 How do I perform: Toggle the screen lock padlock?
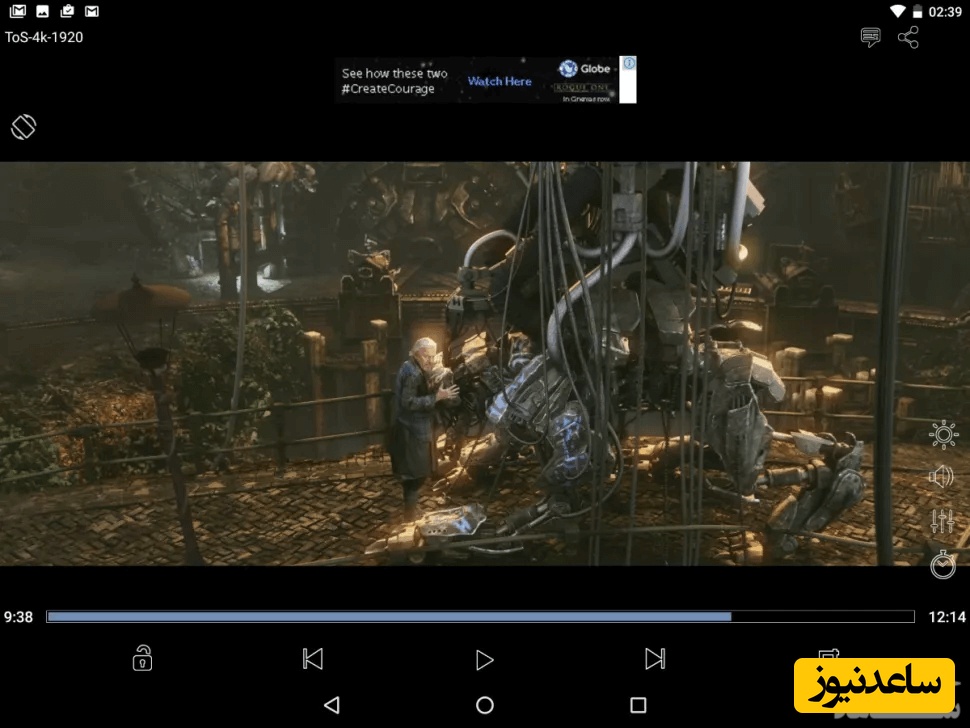click(x=143, y=659)
